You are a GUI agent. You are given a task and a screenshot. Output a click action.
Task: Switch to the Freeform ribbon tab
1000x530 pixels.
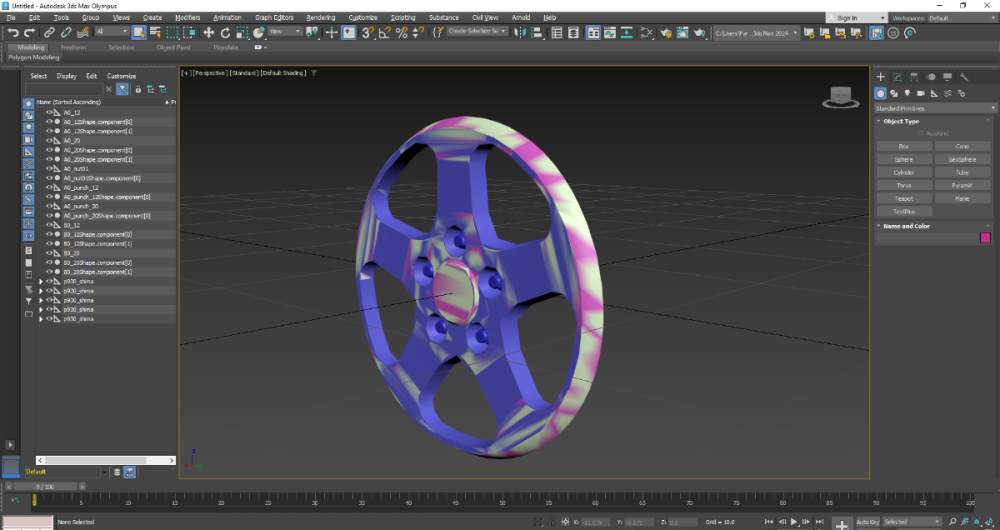tap(73, 47)
